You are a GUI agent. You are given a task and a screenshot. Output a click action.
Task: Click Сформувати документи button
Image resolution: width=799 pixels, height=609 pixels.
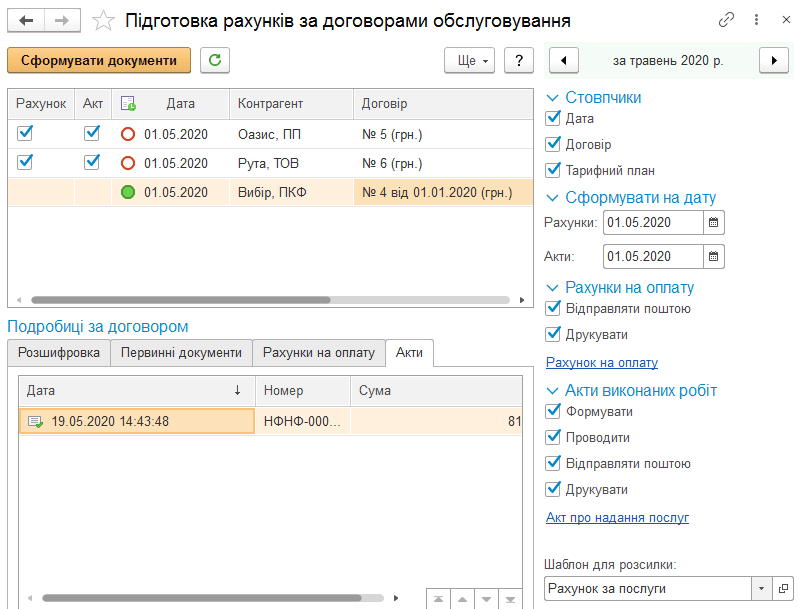[99, 60]
